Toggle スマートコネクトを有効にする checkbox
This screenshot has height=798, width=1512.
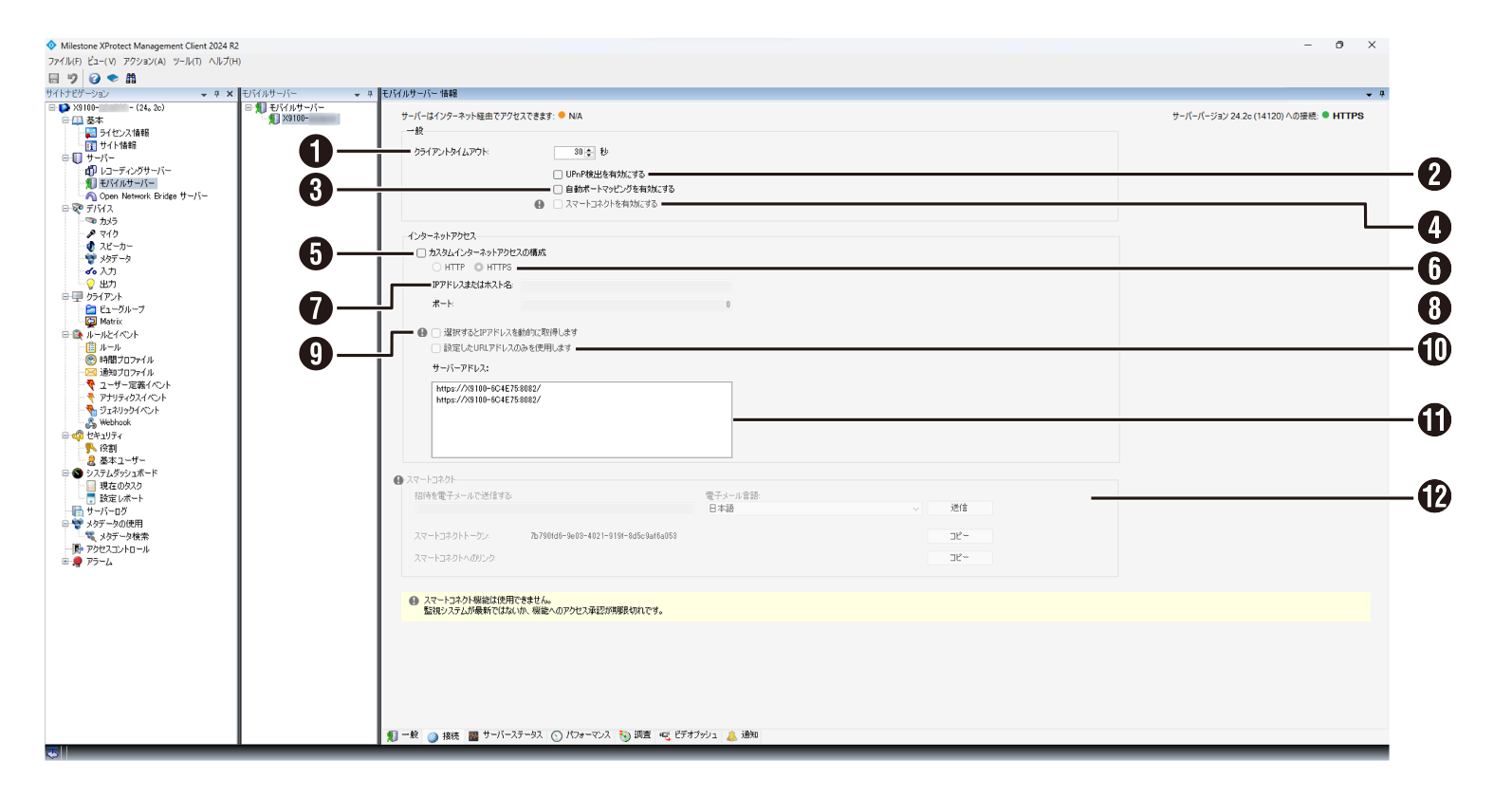coord(558,204)
